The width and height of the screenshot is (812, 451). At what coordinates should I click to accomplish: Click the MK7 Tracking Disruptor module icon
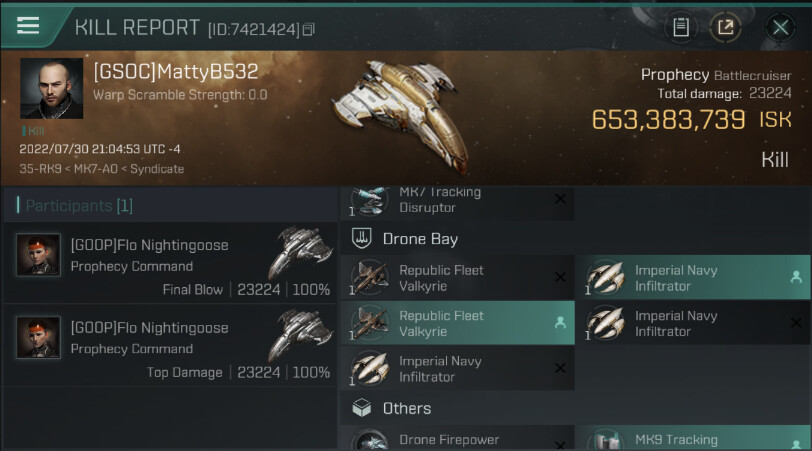(x=370, y=200)
